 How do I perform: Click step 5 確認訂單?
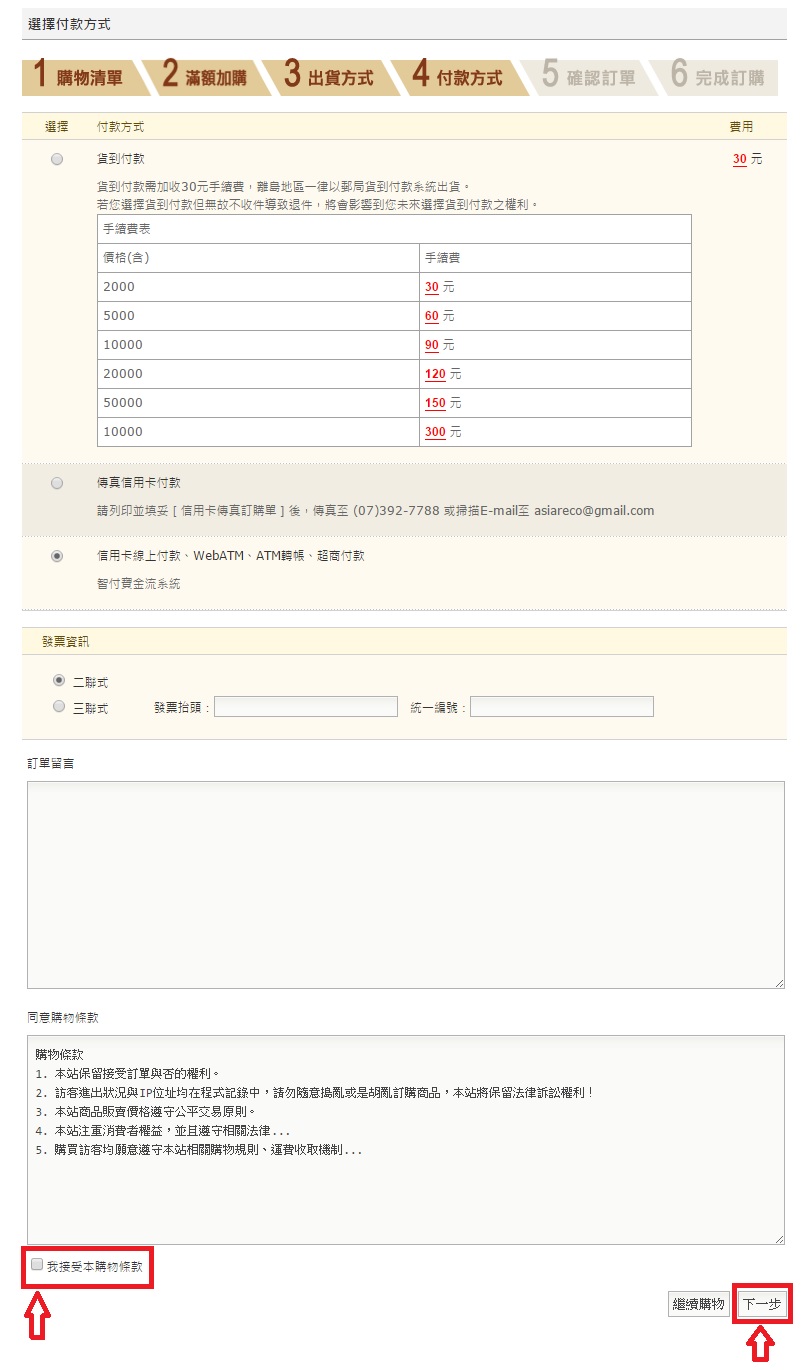[588, 77]
